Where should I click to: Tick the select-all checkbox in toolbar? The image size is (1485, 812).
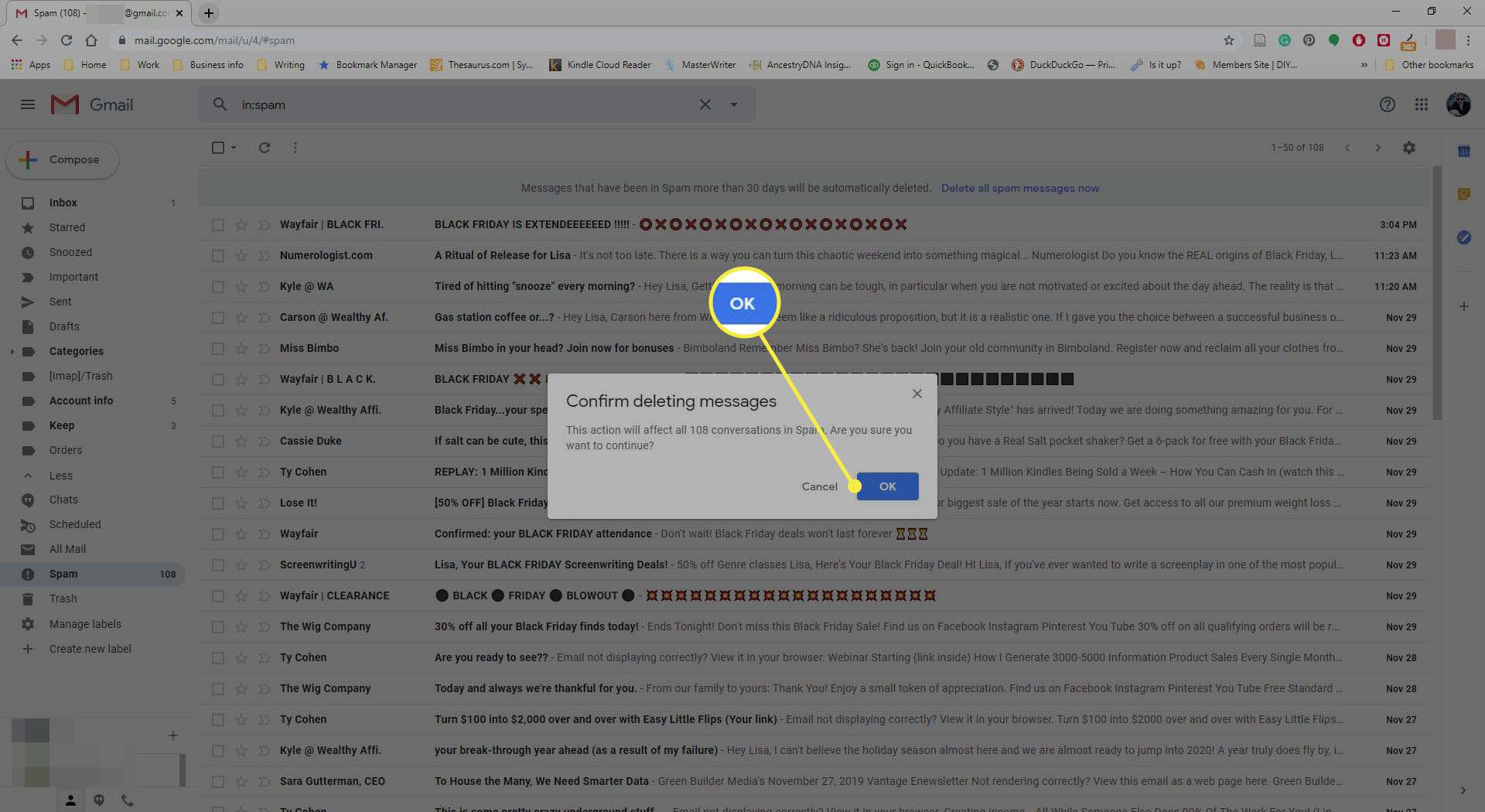click(218, 148)
